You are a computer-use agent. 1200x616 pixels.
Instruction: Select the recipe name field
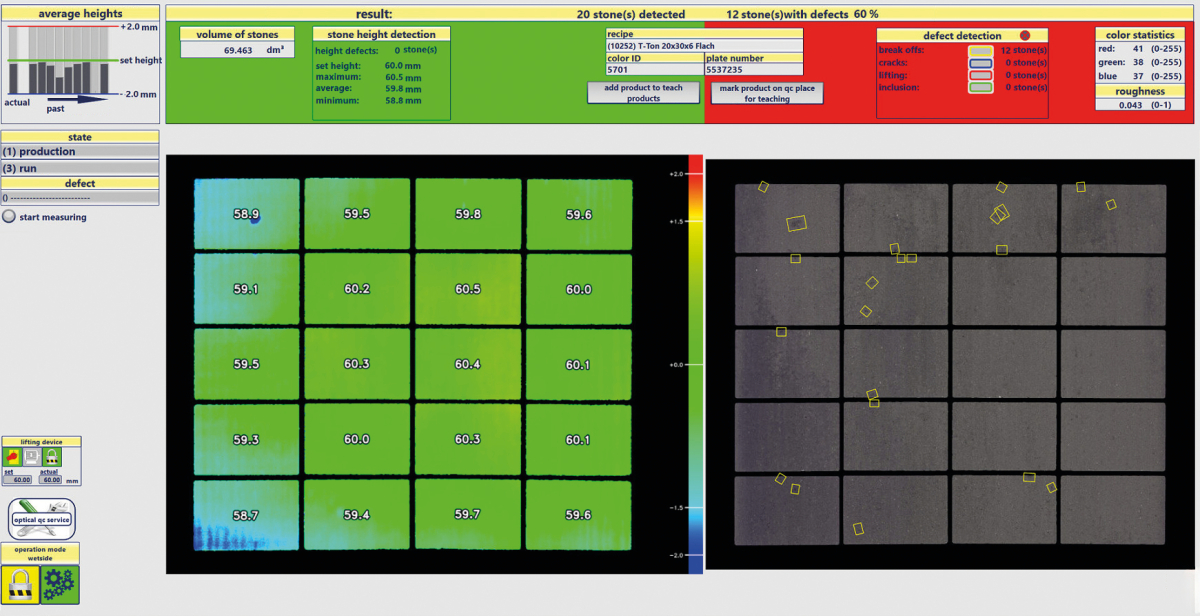(704, 46)
